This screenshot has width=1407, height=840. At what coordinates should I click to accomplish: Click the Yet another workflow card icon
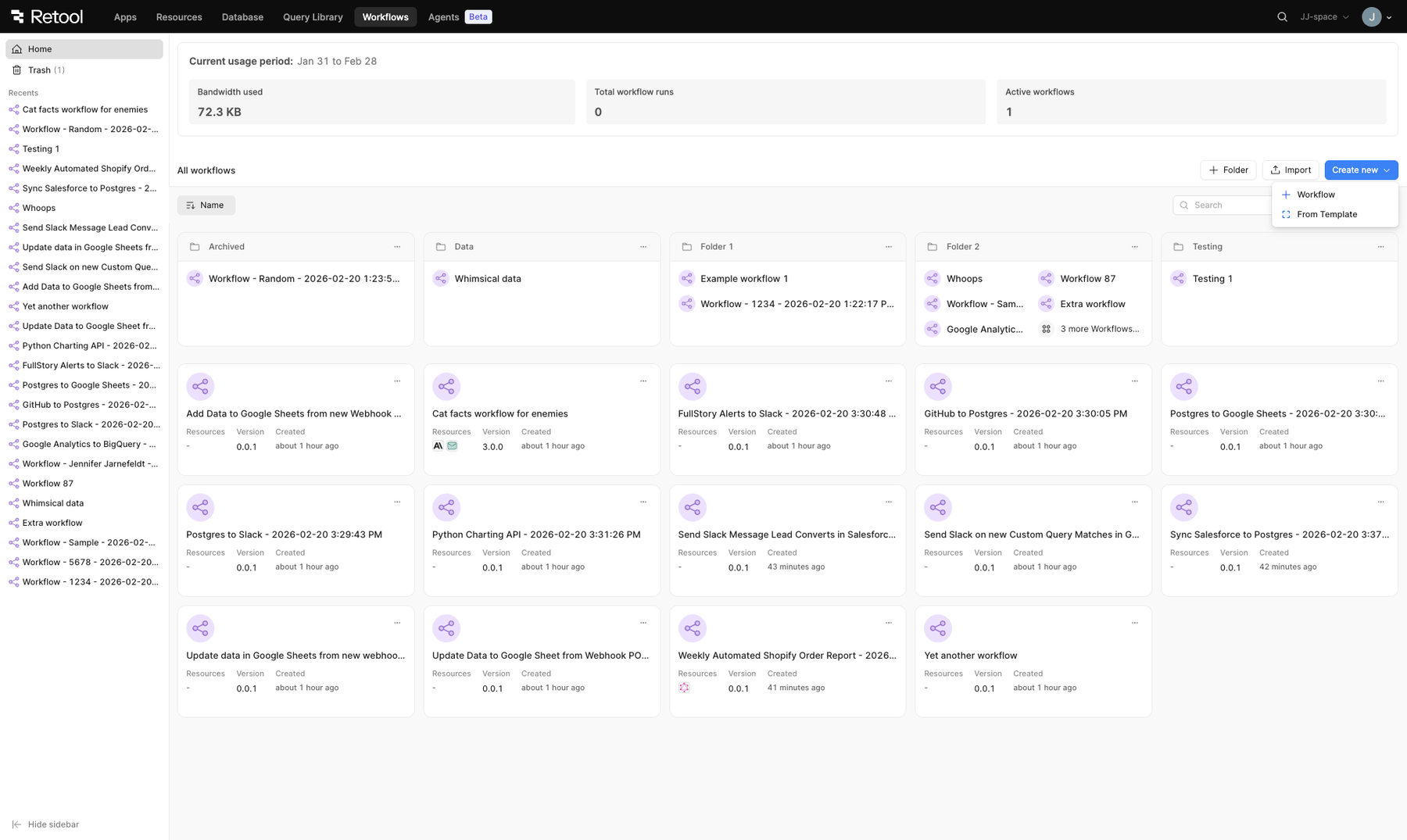pos(937,628)
